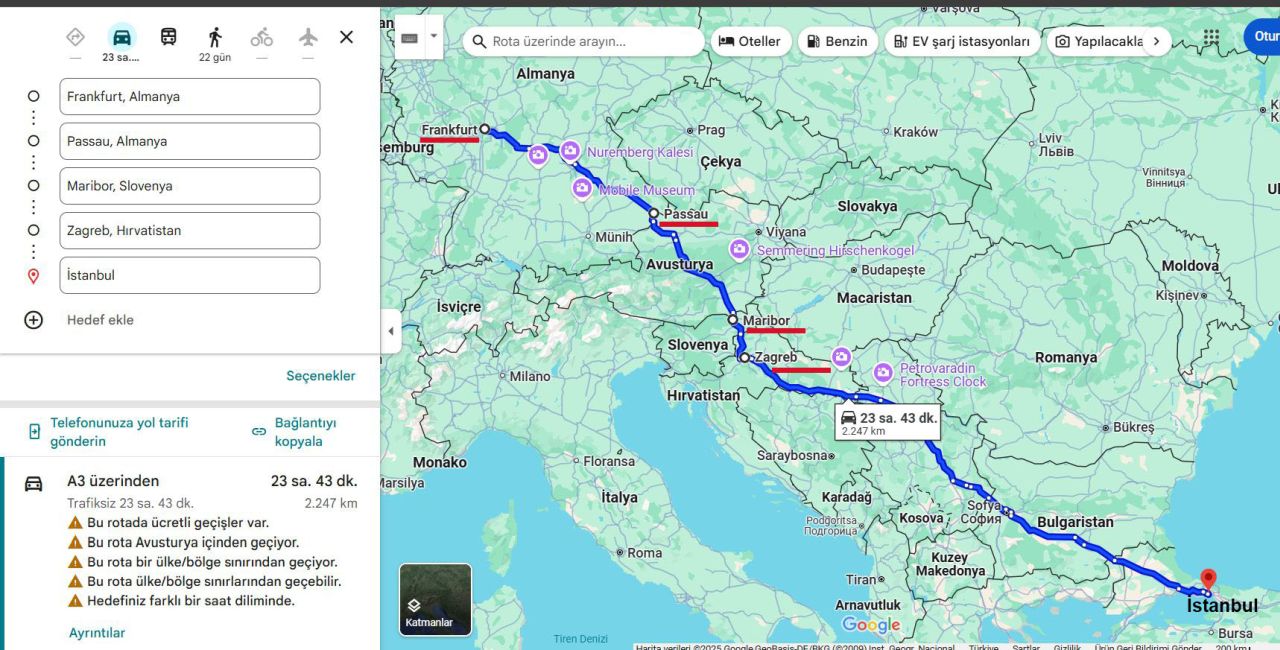Search along route field
Viewport: 1280px width, 650px height.
(x=584, y=41)
